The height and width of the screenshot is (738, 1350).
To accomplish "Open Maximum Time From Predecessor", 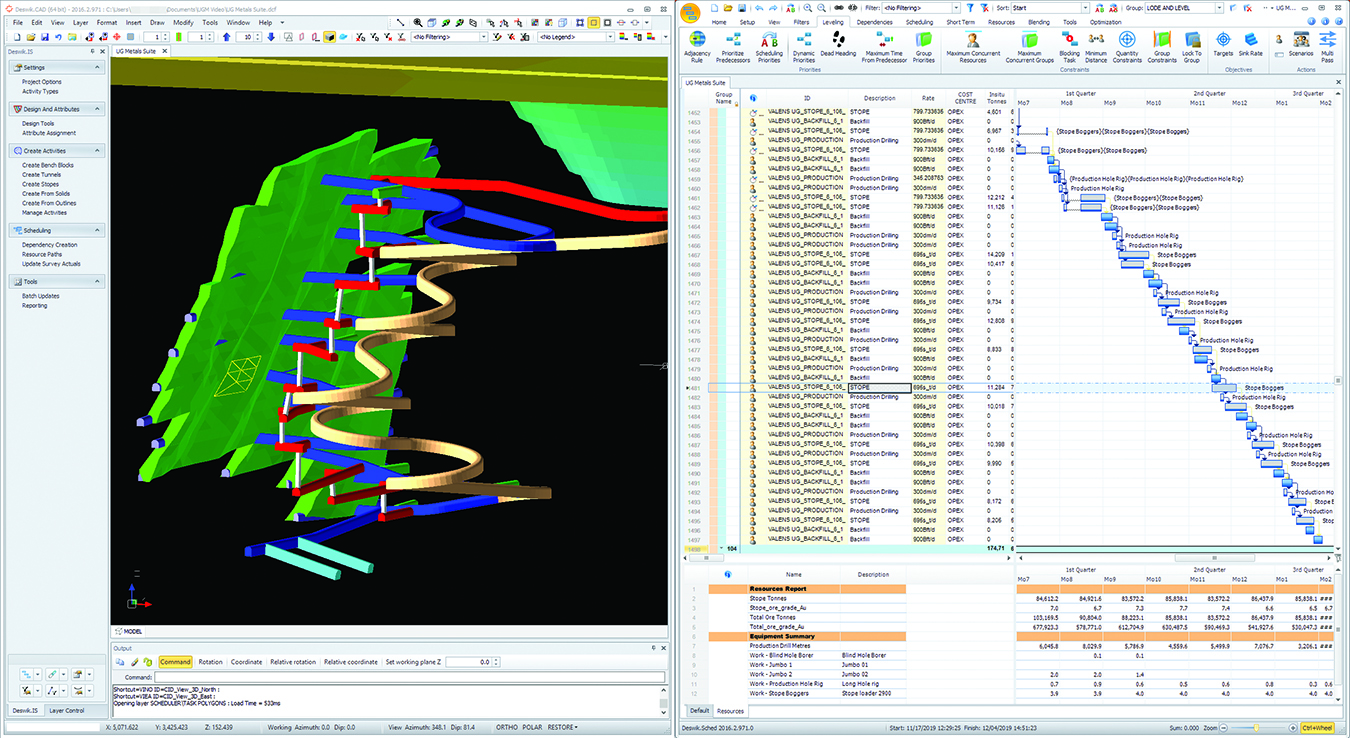I will point(884,46).
